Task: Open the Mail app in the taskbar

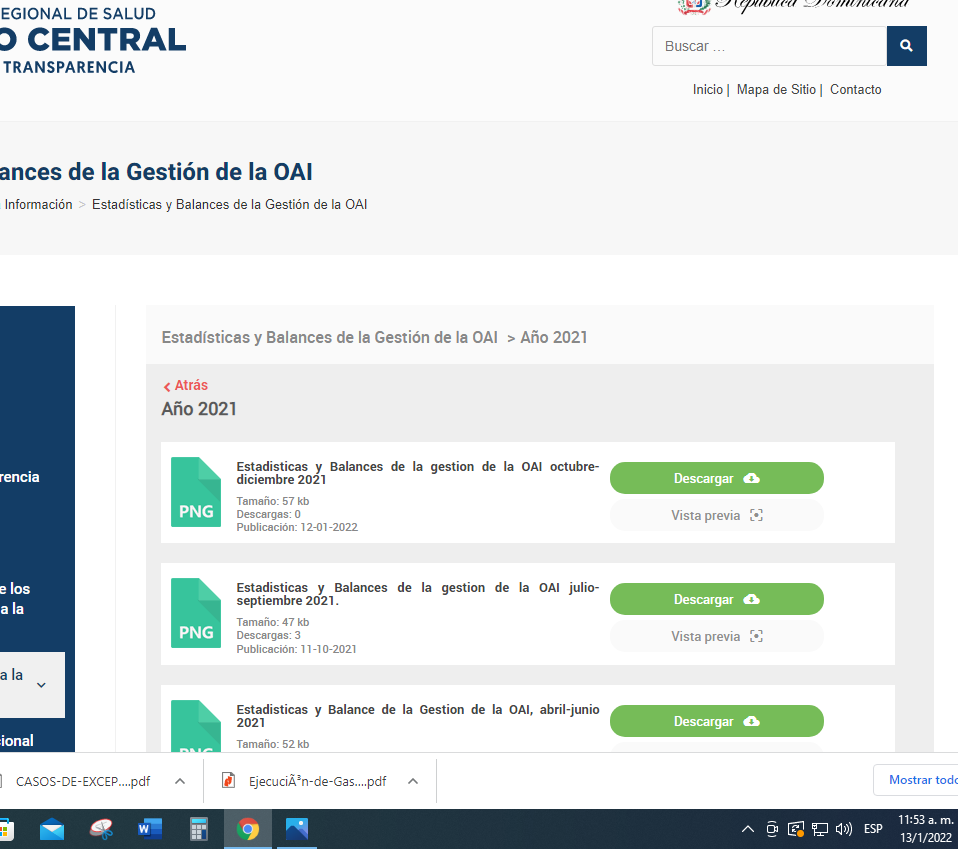Action: (52, 829)
